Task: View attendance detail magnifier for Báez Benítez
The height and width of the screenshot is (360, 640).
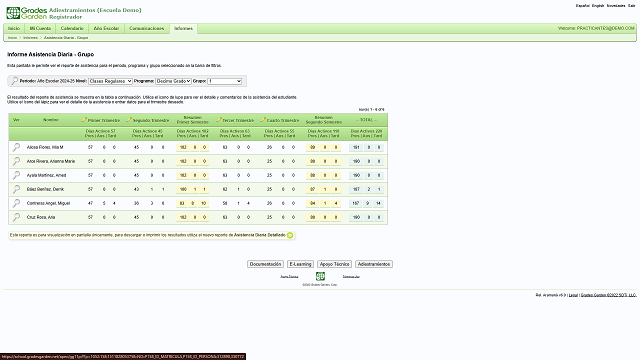Action: pos(16,189)
